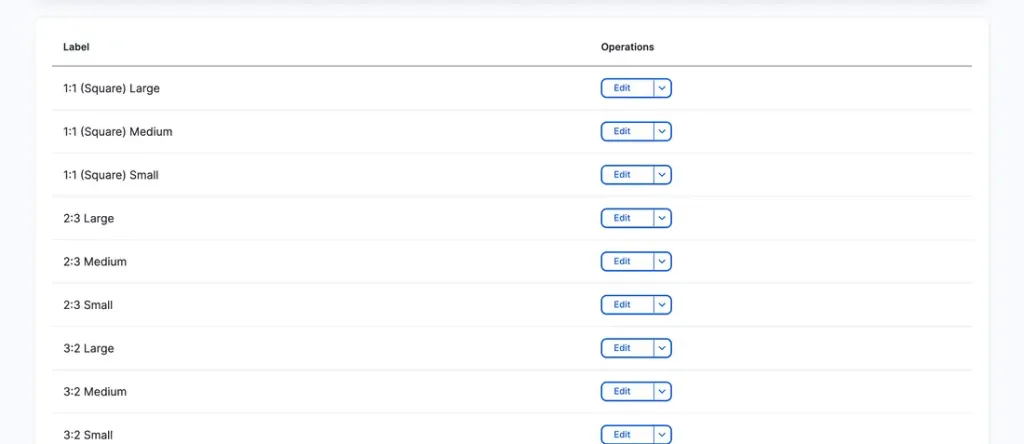Select the '2:3 Large' label text
1024x444 pixels.
pyautogui.click(x=88, y=218)
